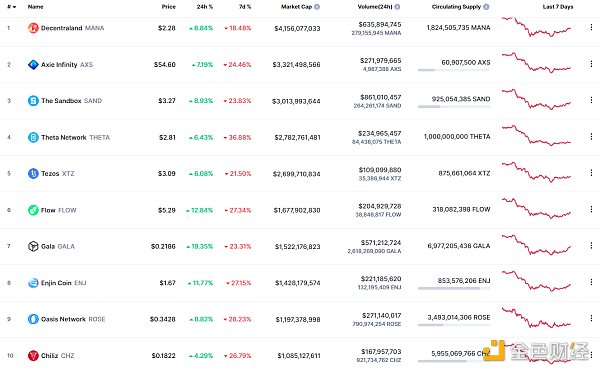Click the Tezos coin logo icon
The width and height of the screenshot is (600, 372).
pyautogui.click(x=33, y=173)
